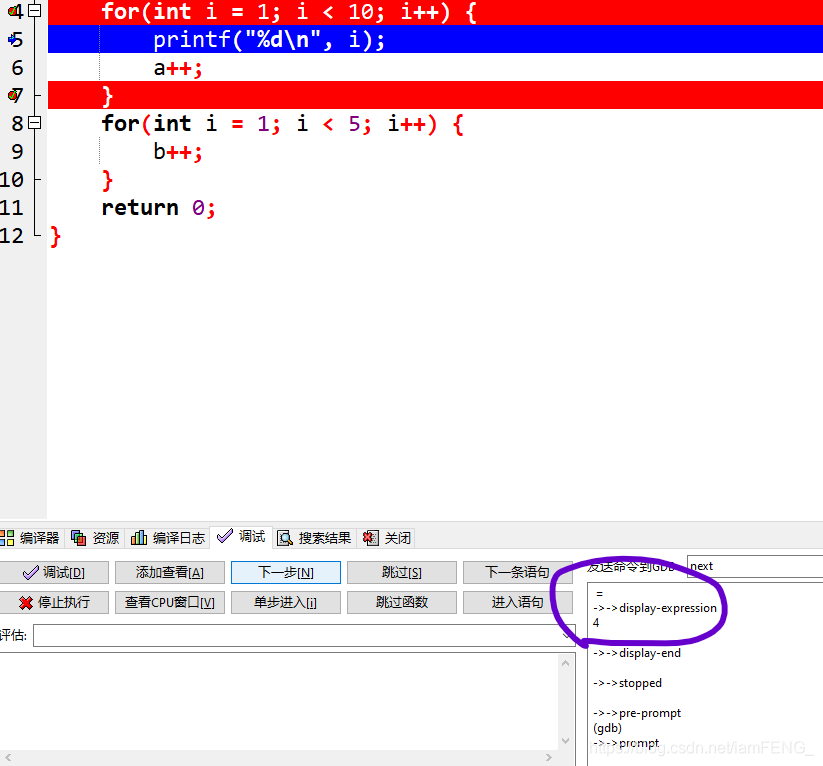Click scroll-up arrow of evaluation output

coord(565,663)
